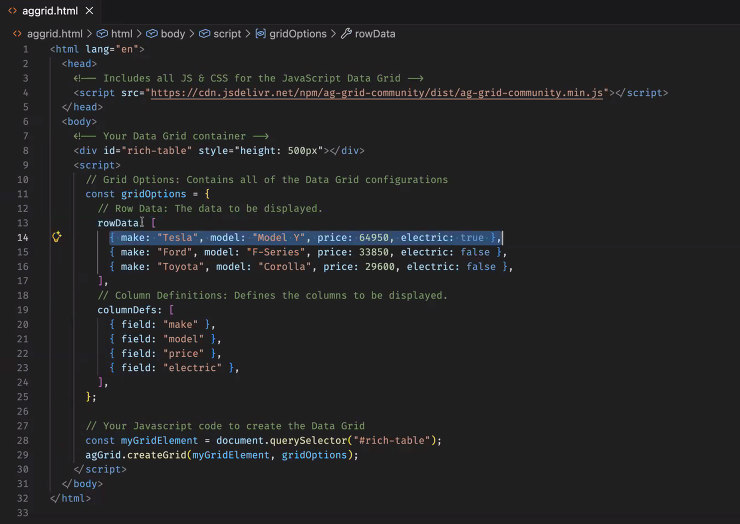Open the aggrid.html breadcrumb file item

click(54, 33)
